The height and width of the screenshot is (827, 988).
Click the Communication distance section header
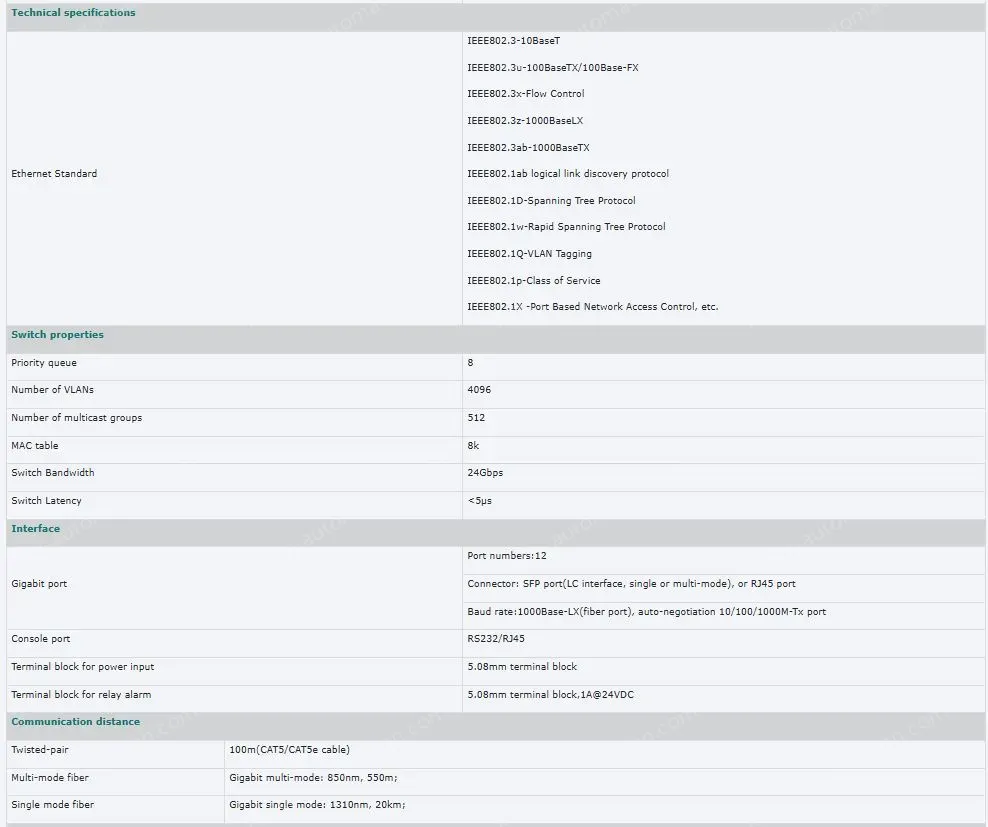75,722
